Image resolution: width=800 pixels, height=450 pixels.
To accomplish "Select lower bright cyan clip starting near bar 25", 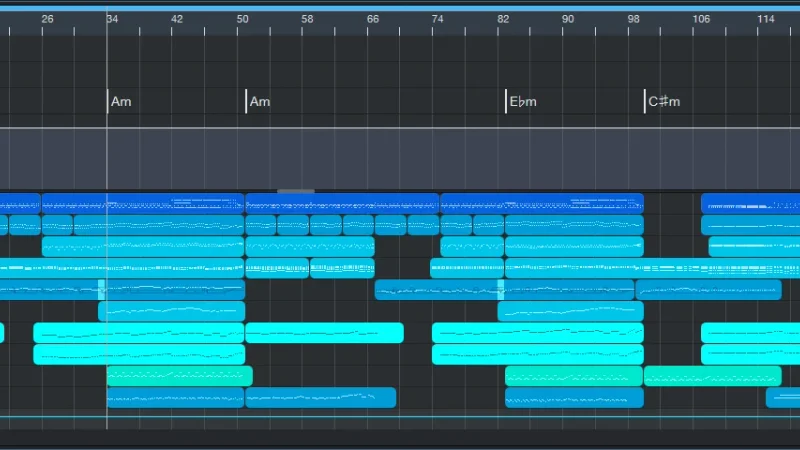I will point(139,354).
